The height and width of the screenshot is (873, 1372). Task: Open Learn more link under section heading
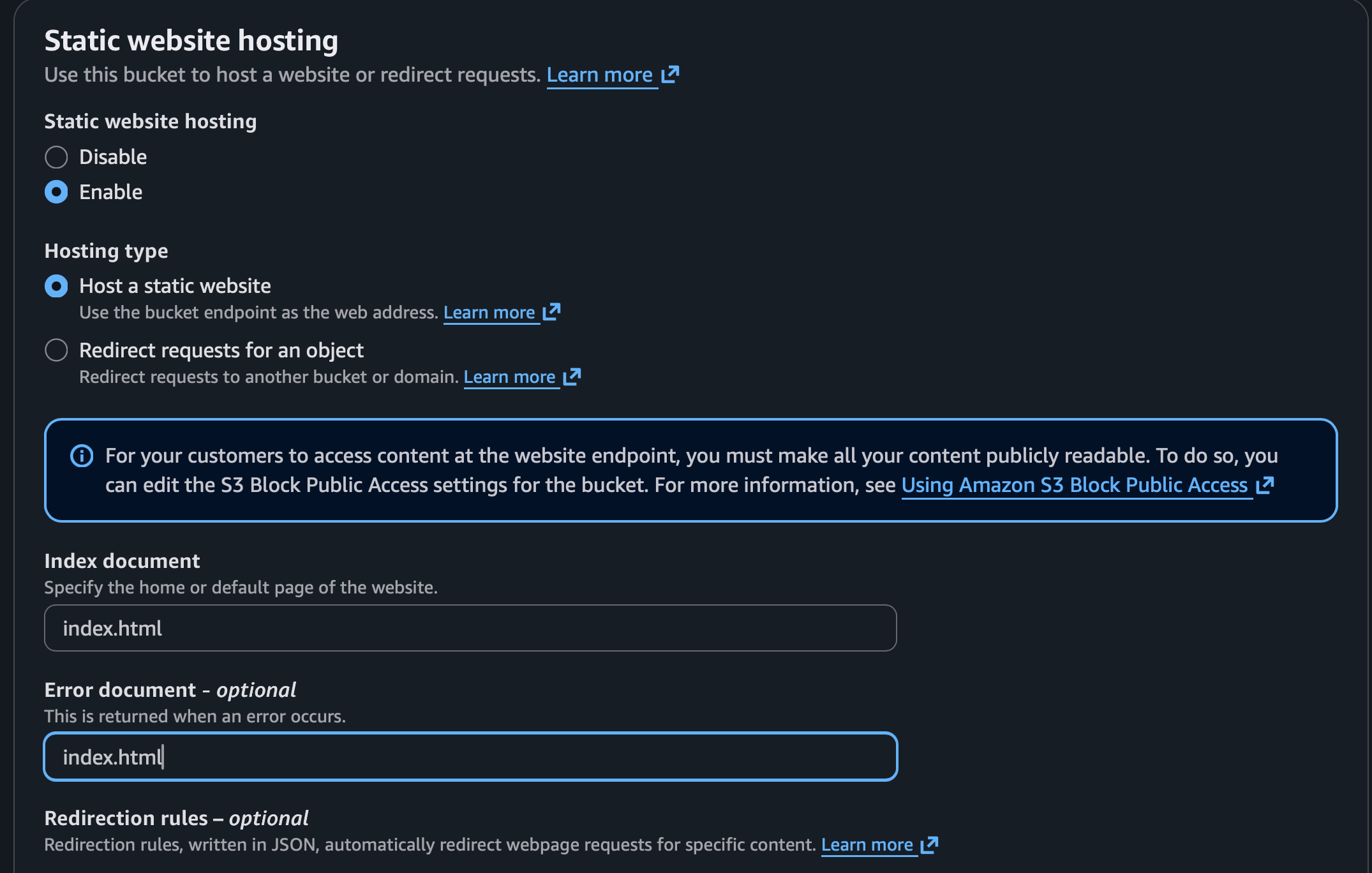point(599,75)
